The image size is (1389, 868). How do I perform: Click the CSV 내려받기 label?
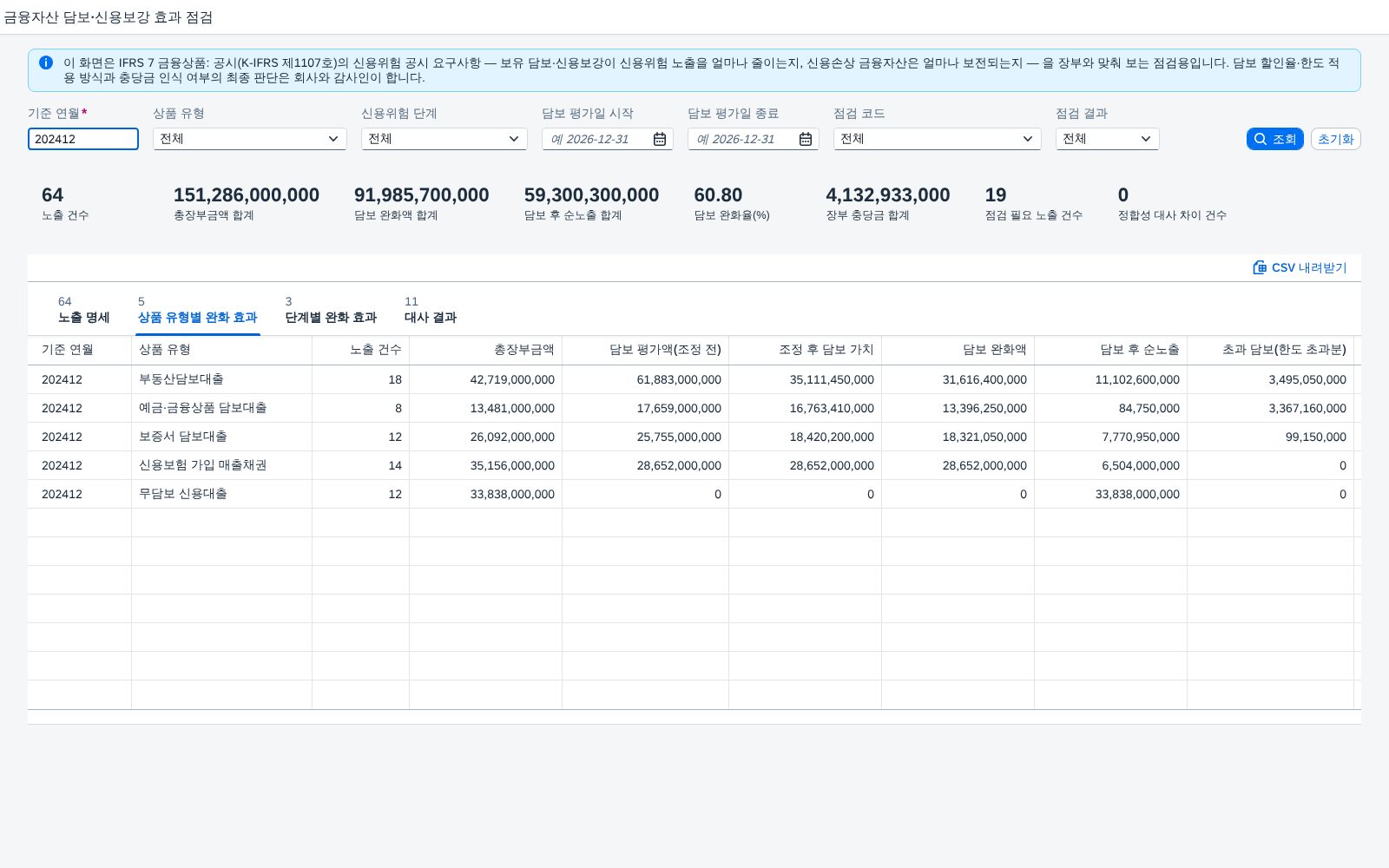[x=1309, y=267]
